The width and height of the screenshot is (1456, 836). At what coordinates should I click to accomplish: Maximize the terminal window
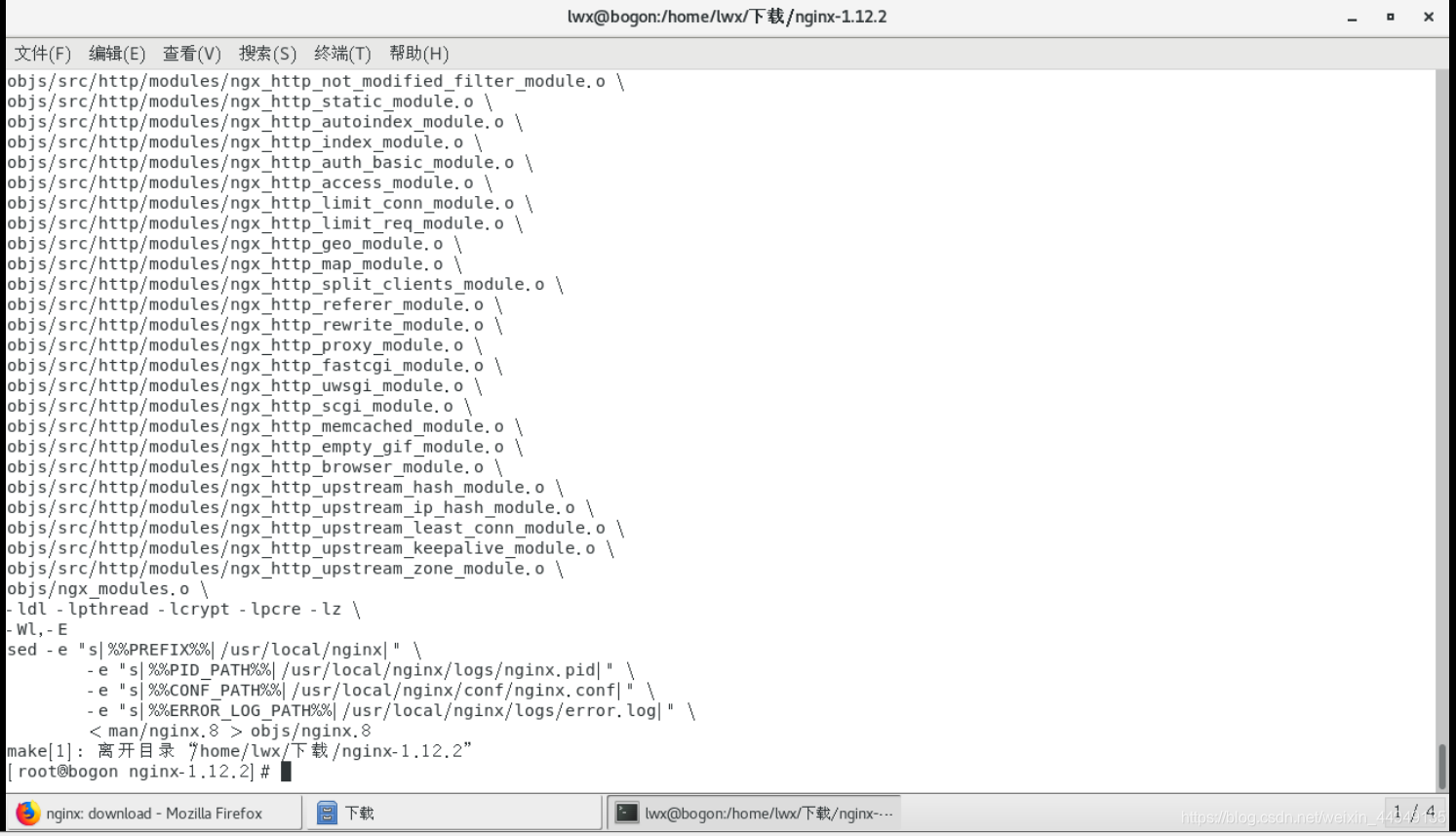[1391, 17]
